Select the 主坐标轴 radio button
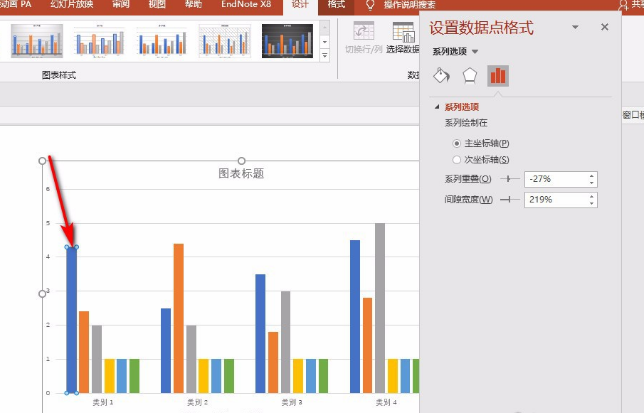Viewport: 644px width, 413px height. pos(457,144)
